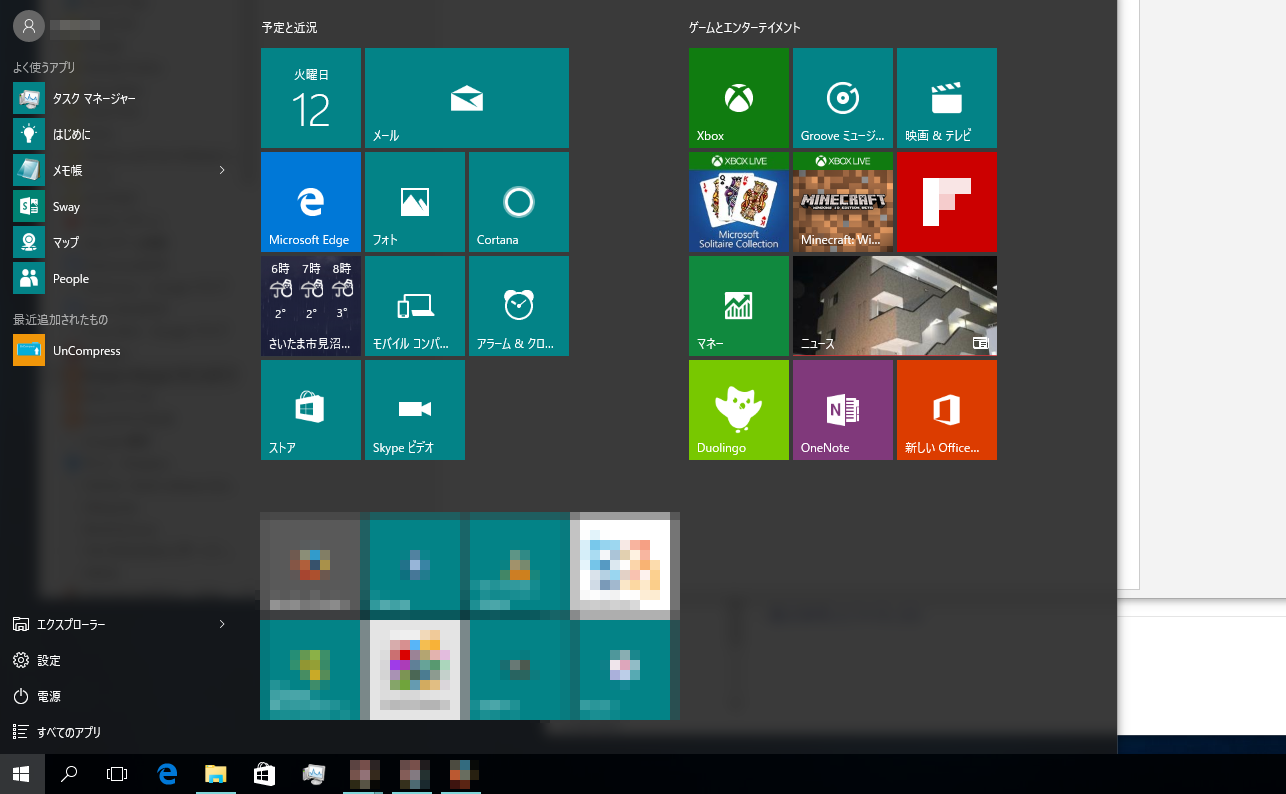Launch Microsoft Solitaire Collection tile
The image size is (1286, 794).
739,202
